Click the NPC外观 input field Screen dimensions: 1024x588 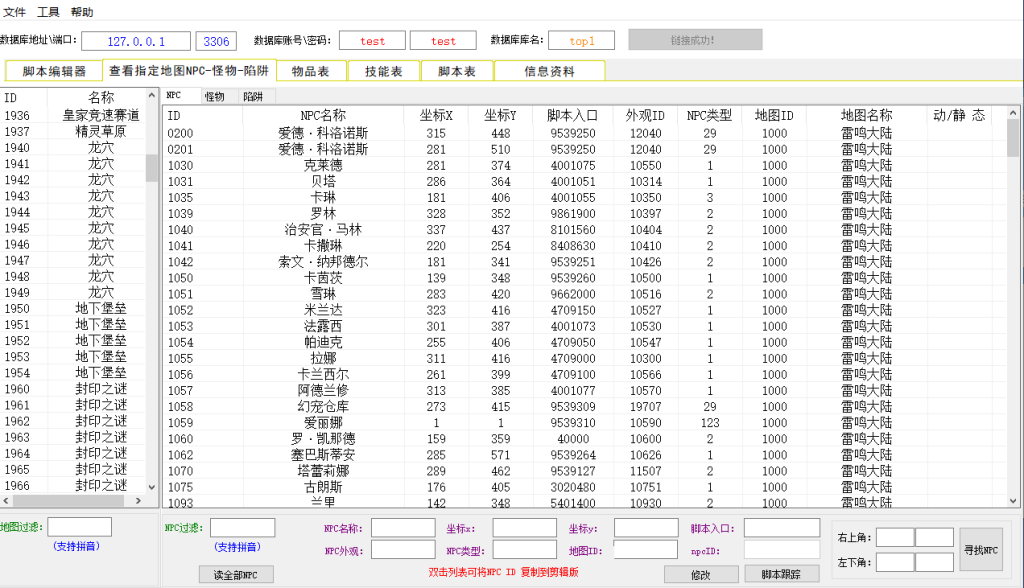click(403, 549)
